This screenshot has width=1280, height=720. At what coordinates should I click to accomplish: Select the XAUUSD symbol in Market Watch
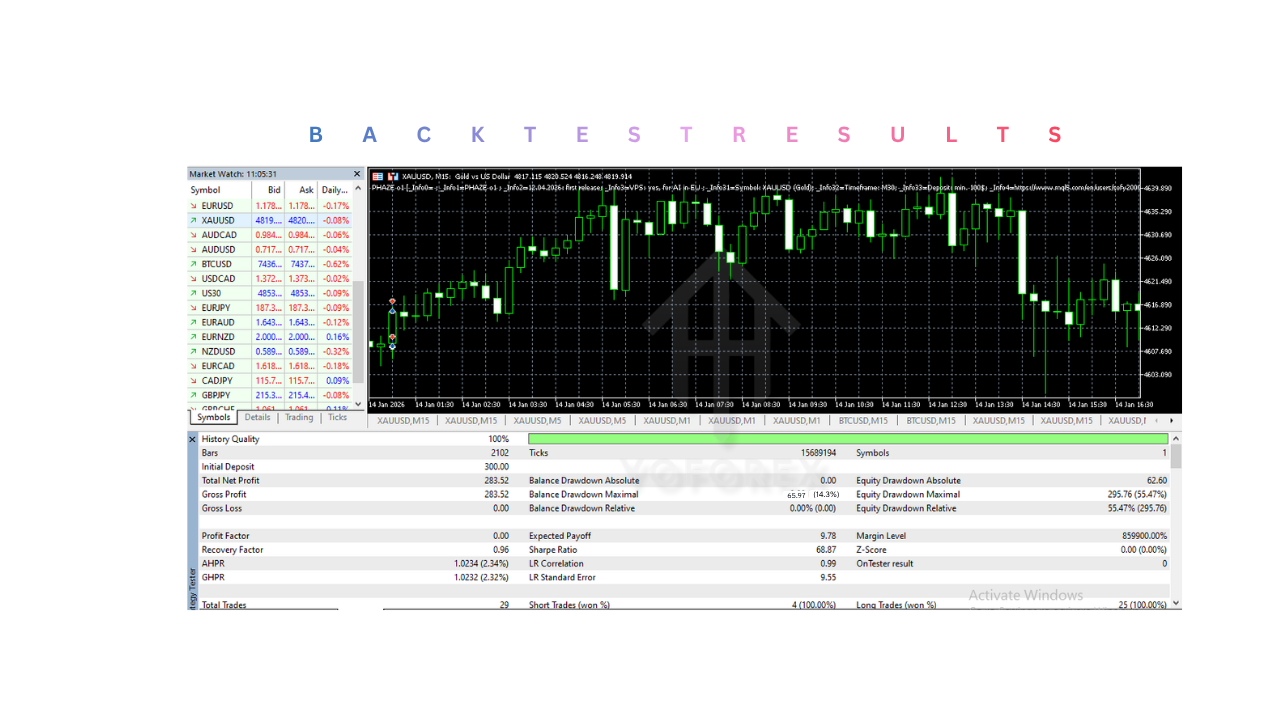pyautogui.click(x=218, y=220)
